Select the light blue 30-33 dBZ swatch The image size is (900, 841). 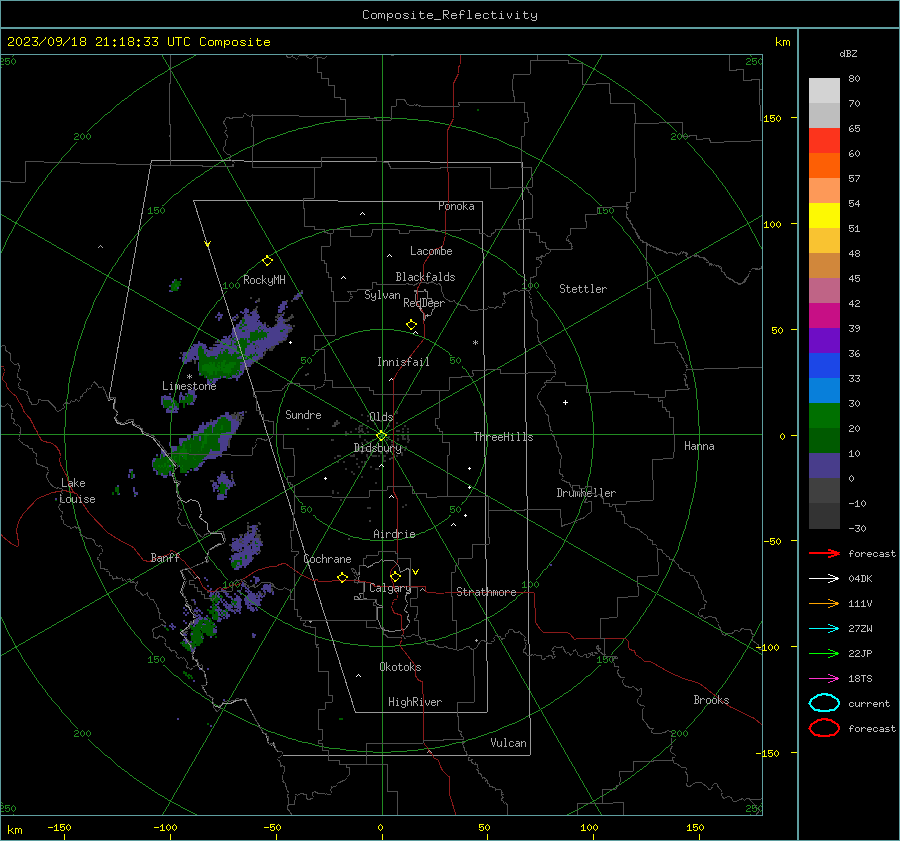pyautogui.click(x=824, y=391)
